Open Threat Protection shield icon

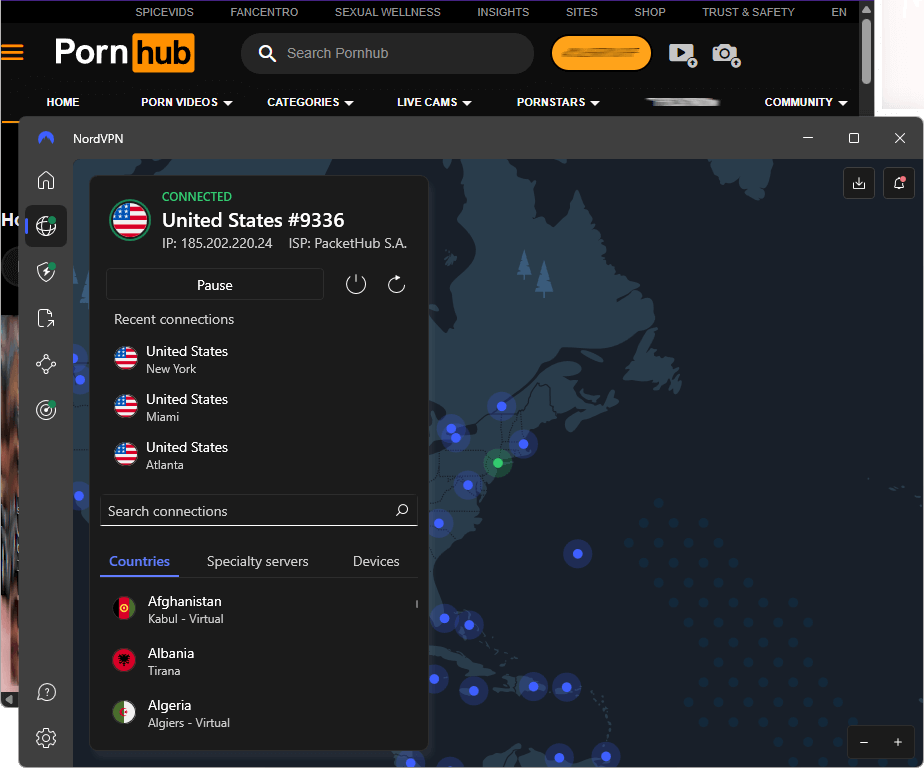pos(46,272)
